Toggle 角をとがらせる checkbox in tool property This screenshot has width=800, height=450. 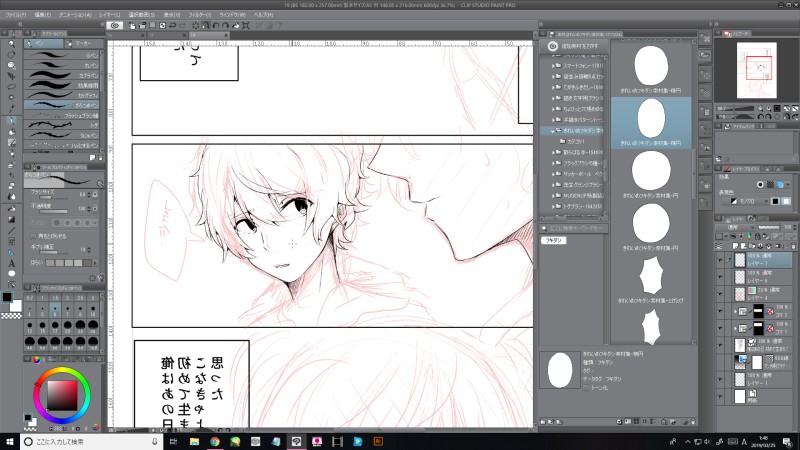pyautogui.click(x=33, y=236)
